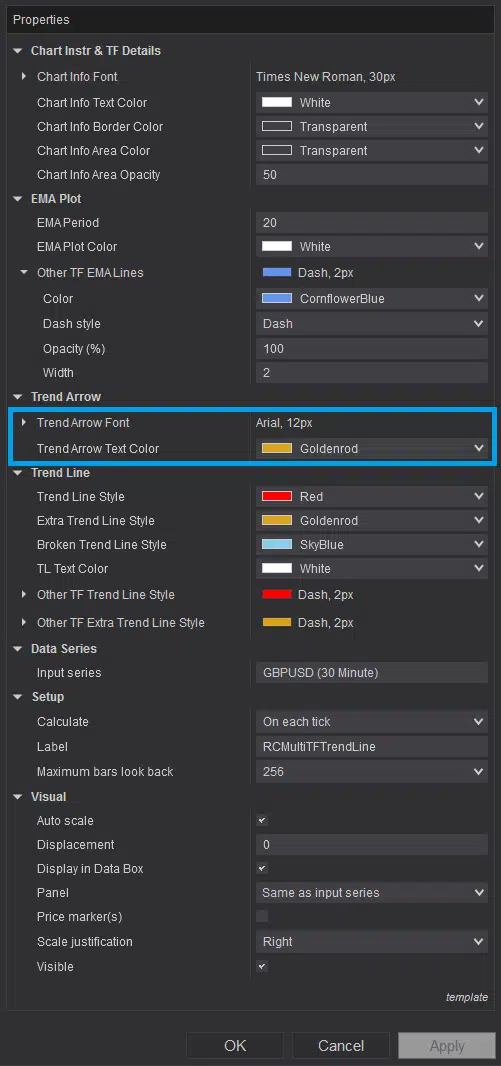501x1066 pixels.
Task: Collapse the Other TF EMA Lines group
Action: click(x=24, y=273)
